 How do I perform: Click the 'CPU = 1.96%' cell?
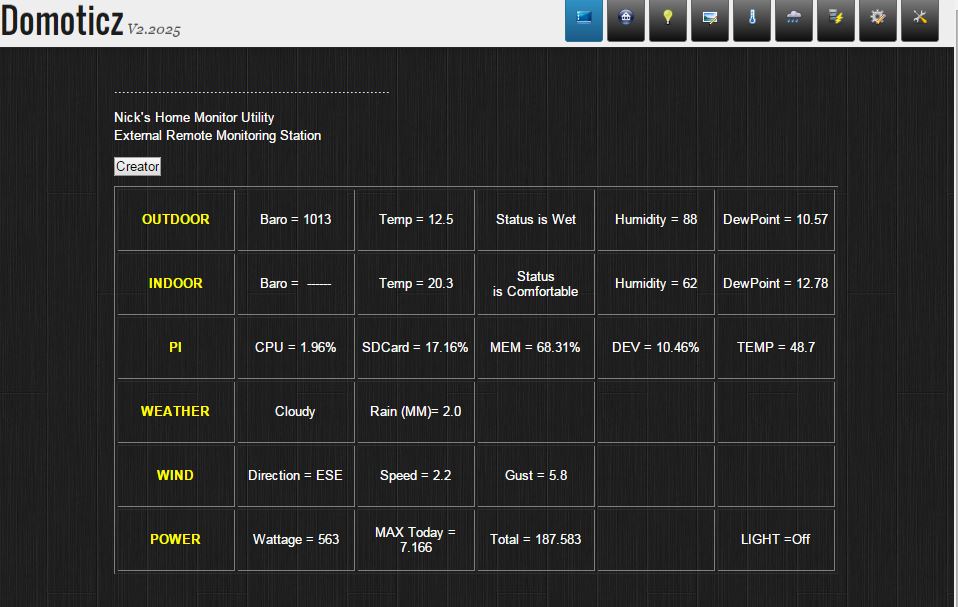296,347
